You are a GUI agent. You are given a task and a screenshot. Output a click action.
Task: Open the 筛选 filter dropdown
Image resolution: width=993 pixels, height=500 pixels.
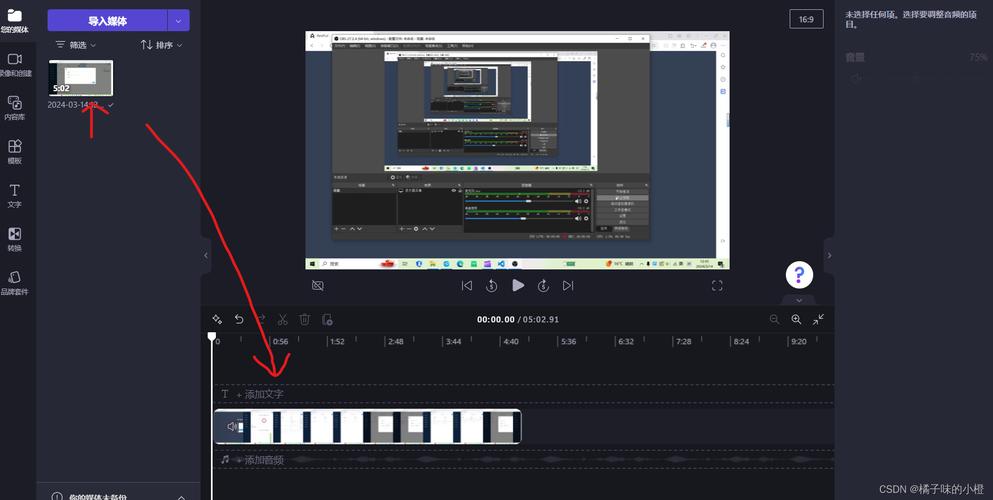pyautogui.click(x=76, y=45)
